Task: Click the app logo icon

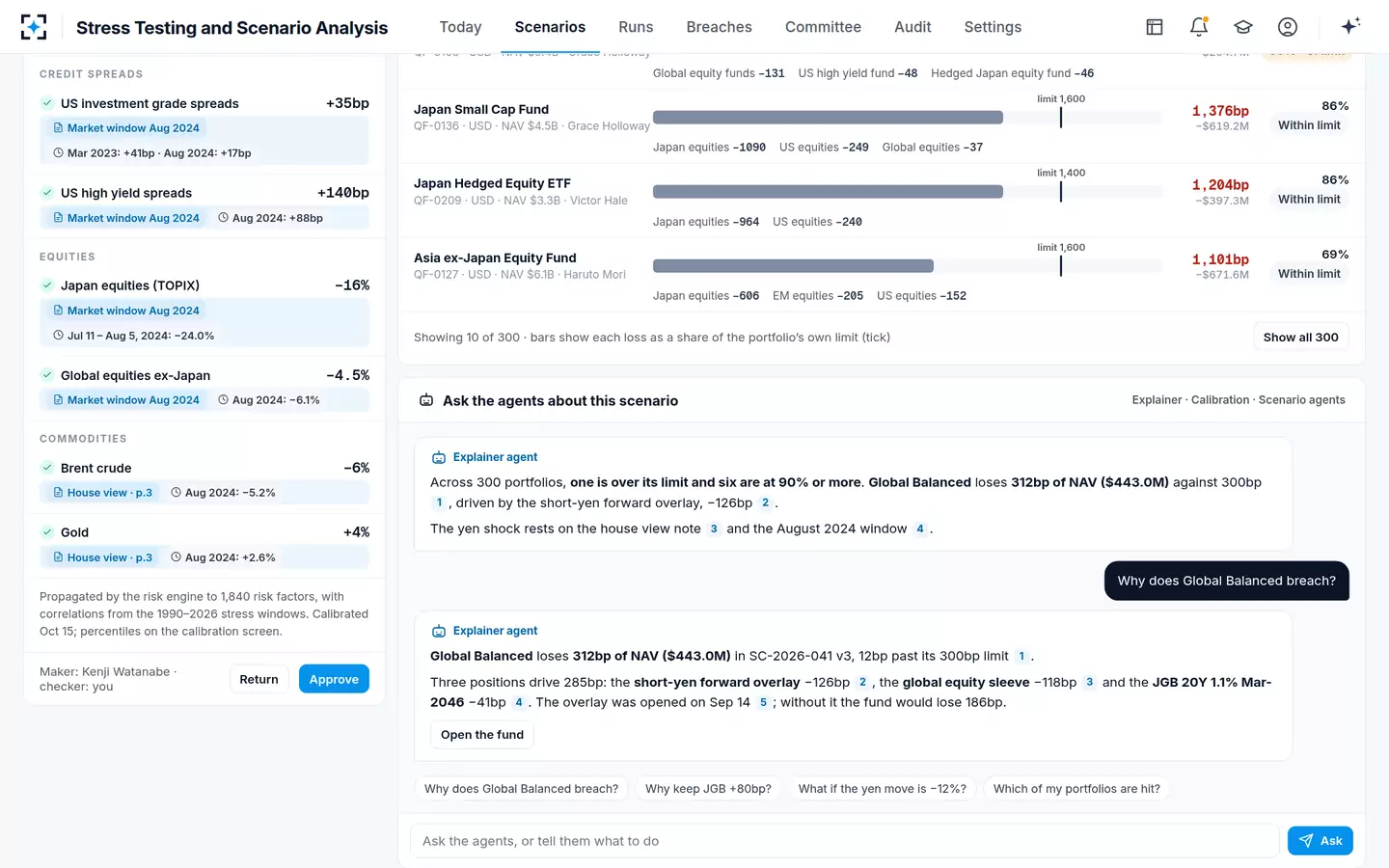Action: point(34,27)
